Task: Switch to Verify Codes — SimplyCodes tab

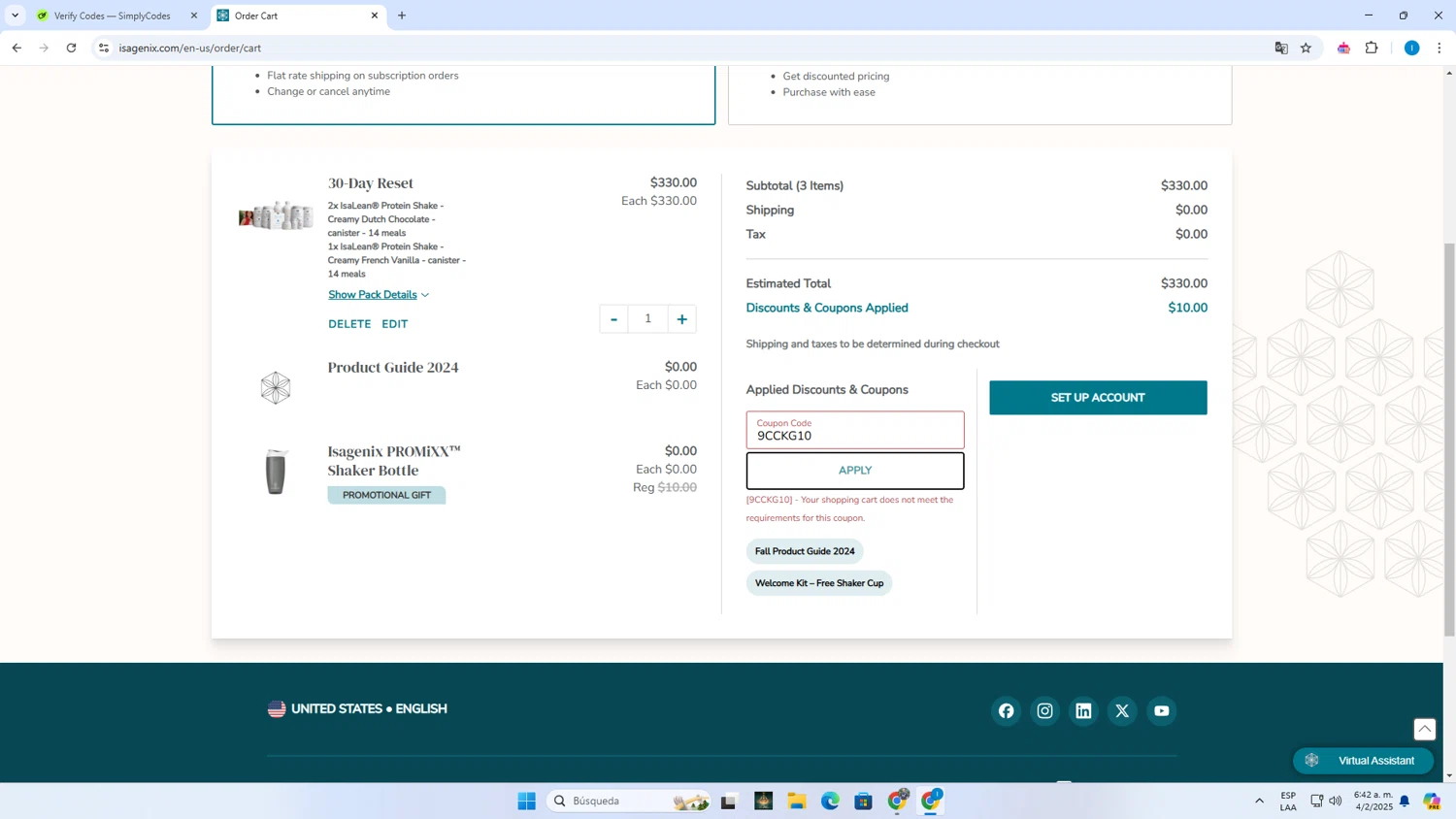Action: (x=112, y=16)
